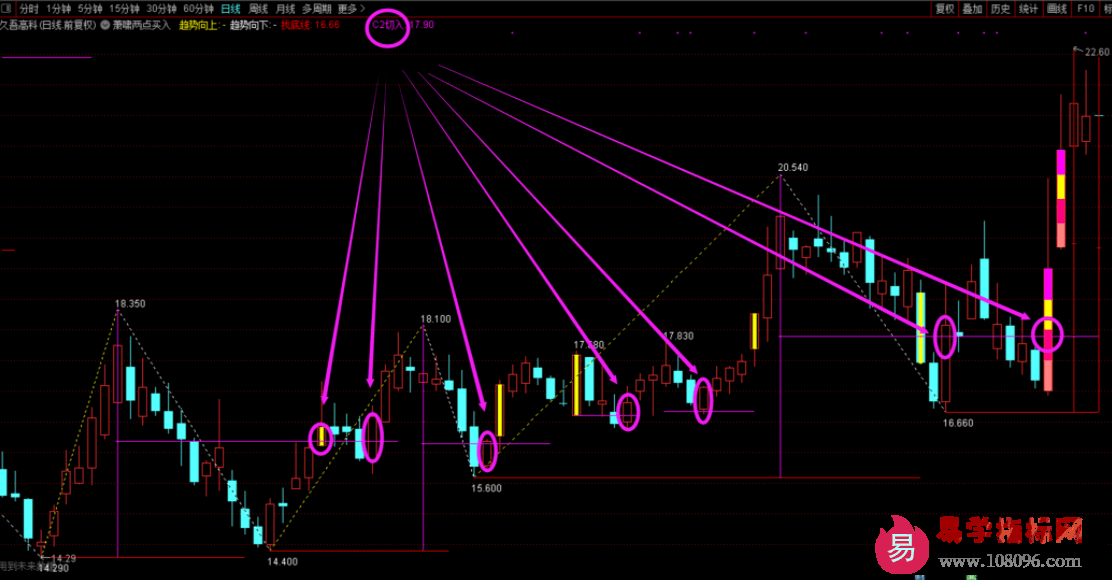Select the 日线 daily chart tab

click(x=231, y=8)
